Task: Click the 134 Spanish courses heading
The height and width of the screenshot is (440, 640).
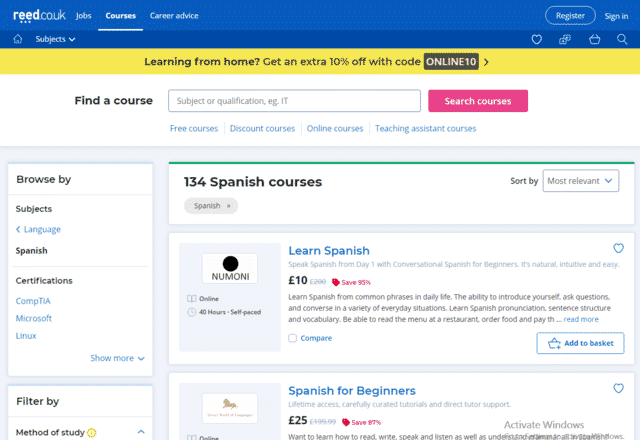Action: click(x=253, y=182)
